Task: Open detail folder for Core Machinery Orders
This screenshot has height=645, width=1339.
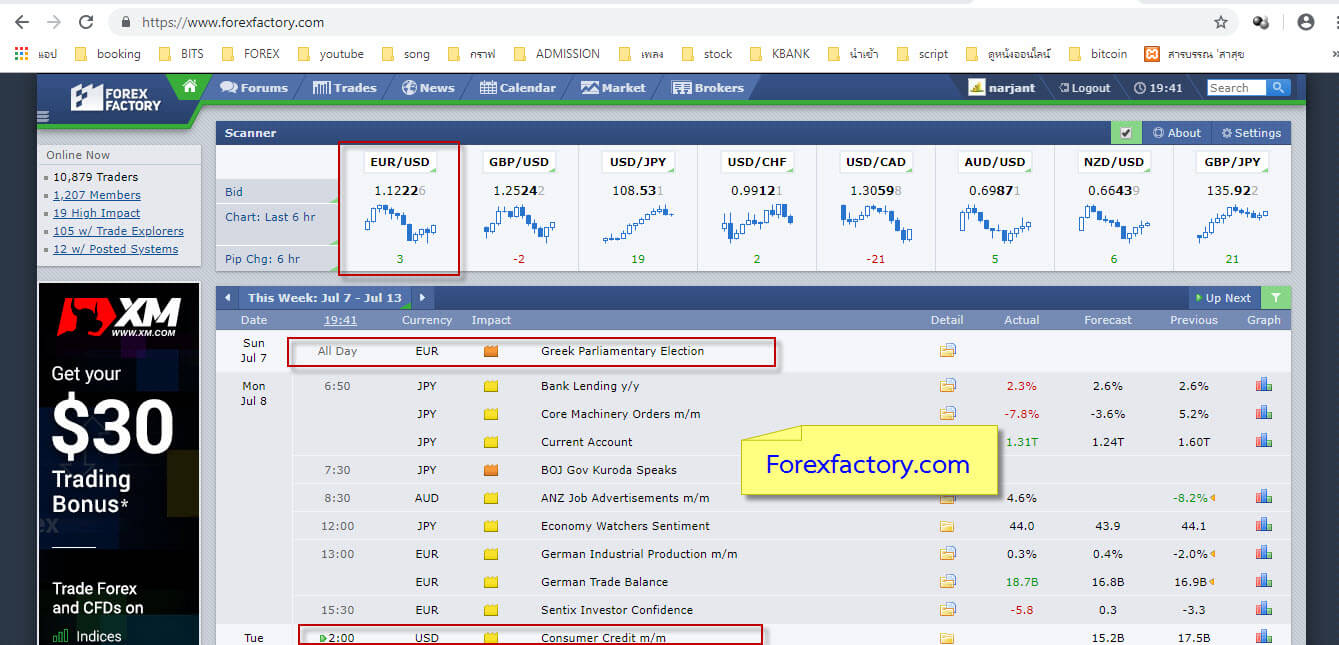Action: 947,413
